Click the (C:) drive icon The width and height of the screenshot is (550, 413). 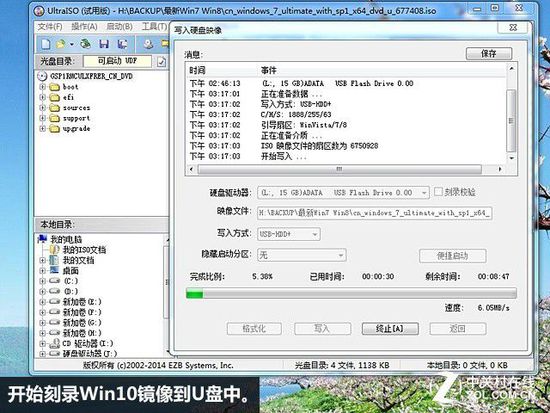click(x=54, y=281)
